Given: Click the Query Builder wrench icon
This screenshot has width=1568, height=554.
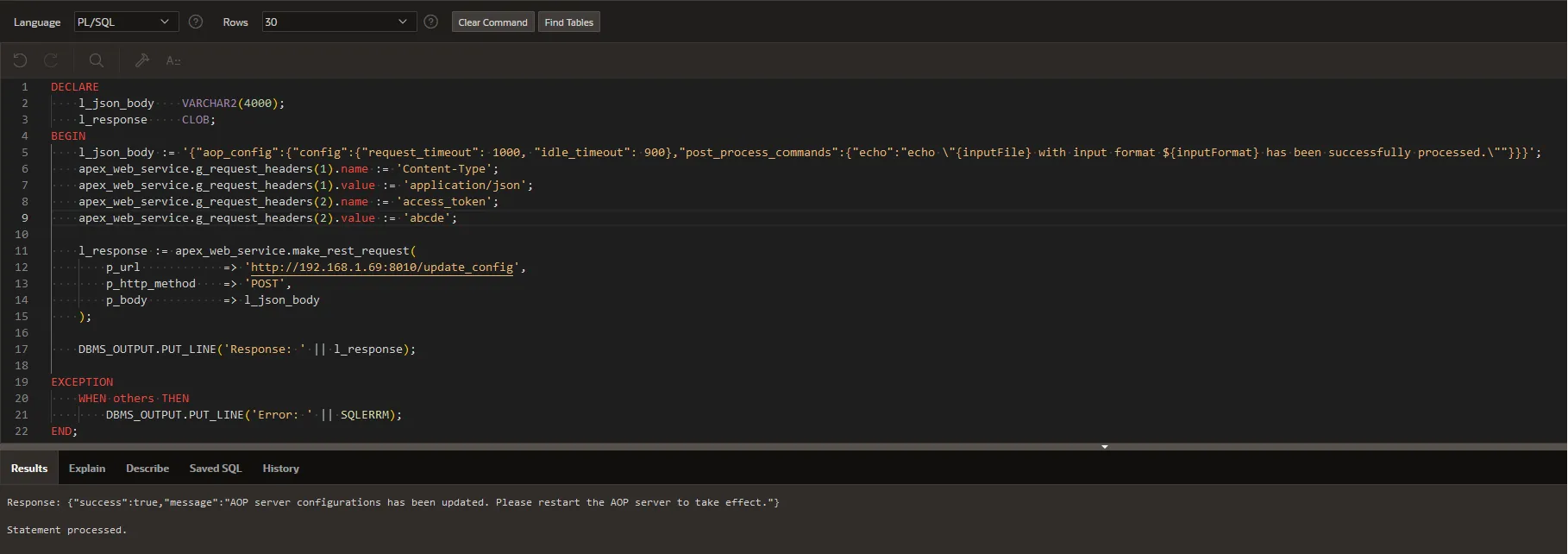Looking at the screenshot, I should pos(142,60).
